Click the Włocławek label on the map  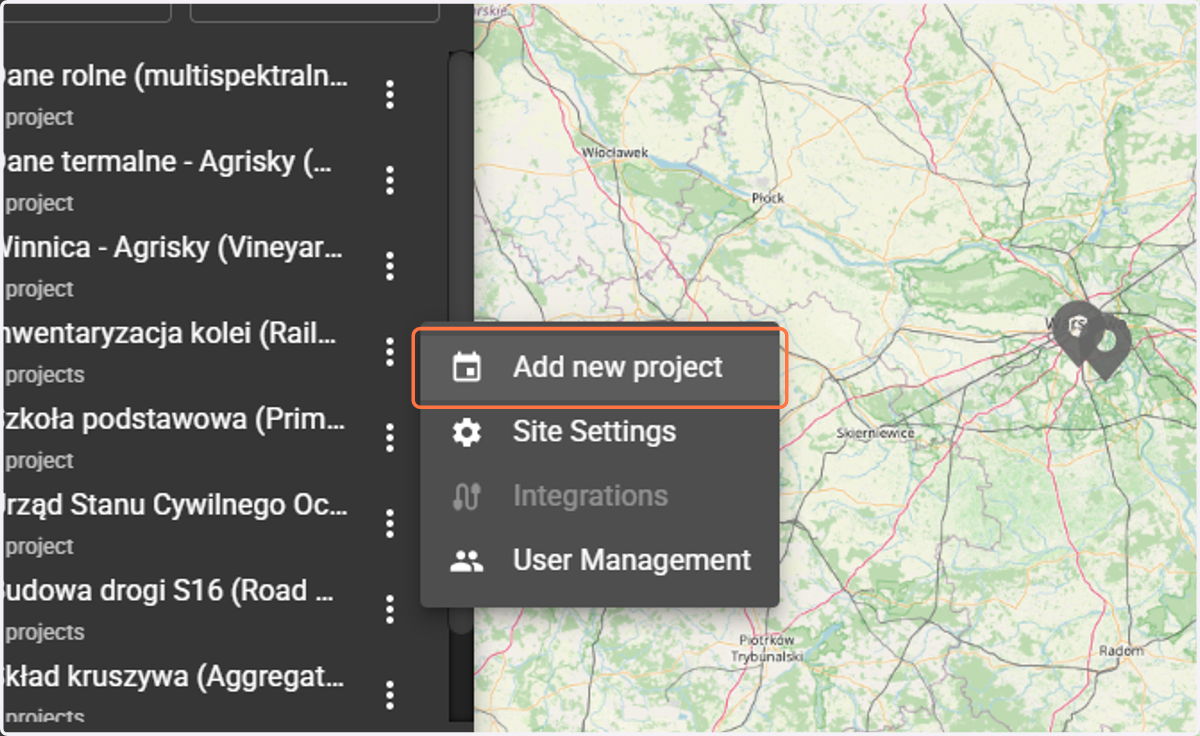coord(615,152)
